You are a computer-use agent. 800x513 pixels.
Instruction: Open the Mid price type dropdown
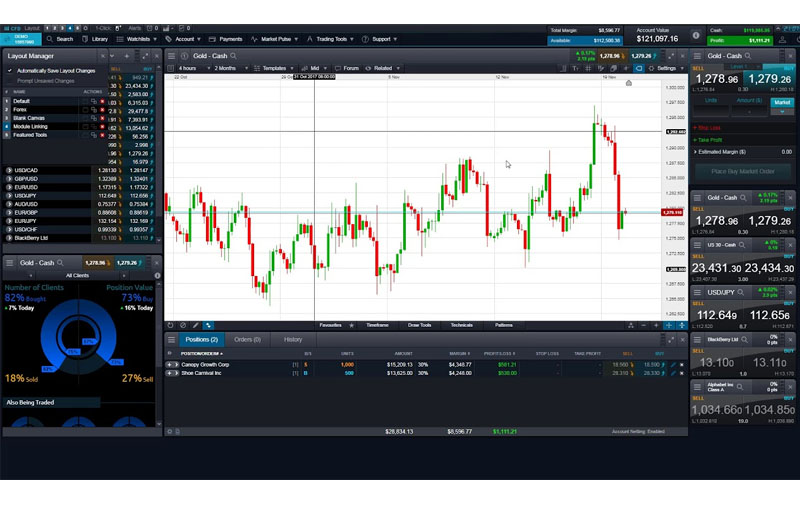coord(314,68)
